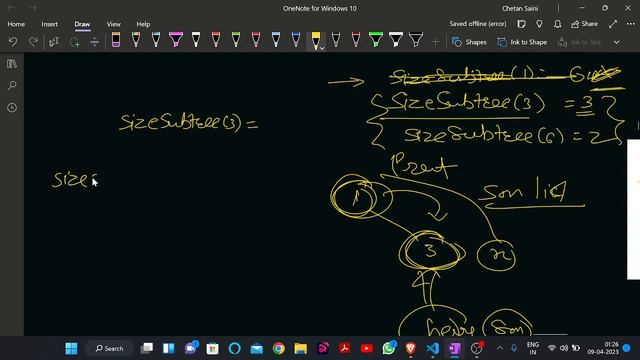Select the orange pen
This screenshot has width=640, height=360.
[x=216, y=40]
